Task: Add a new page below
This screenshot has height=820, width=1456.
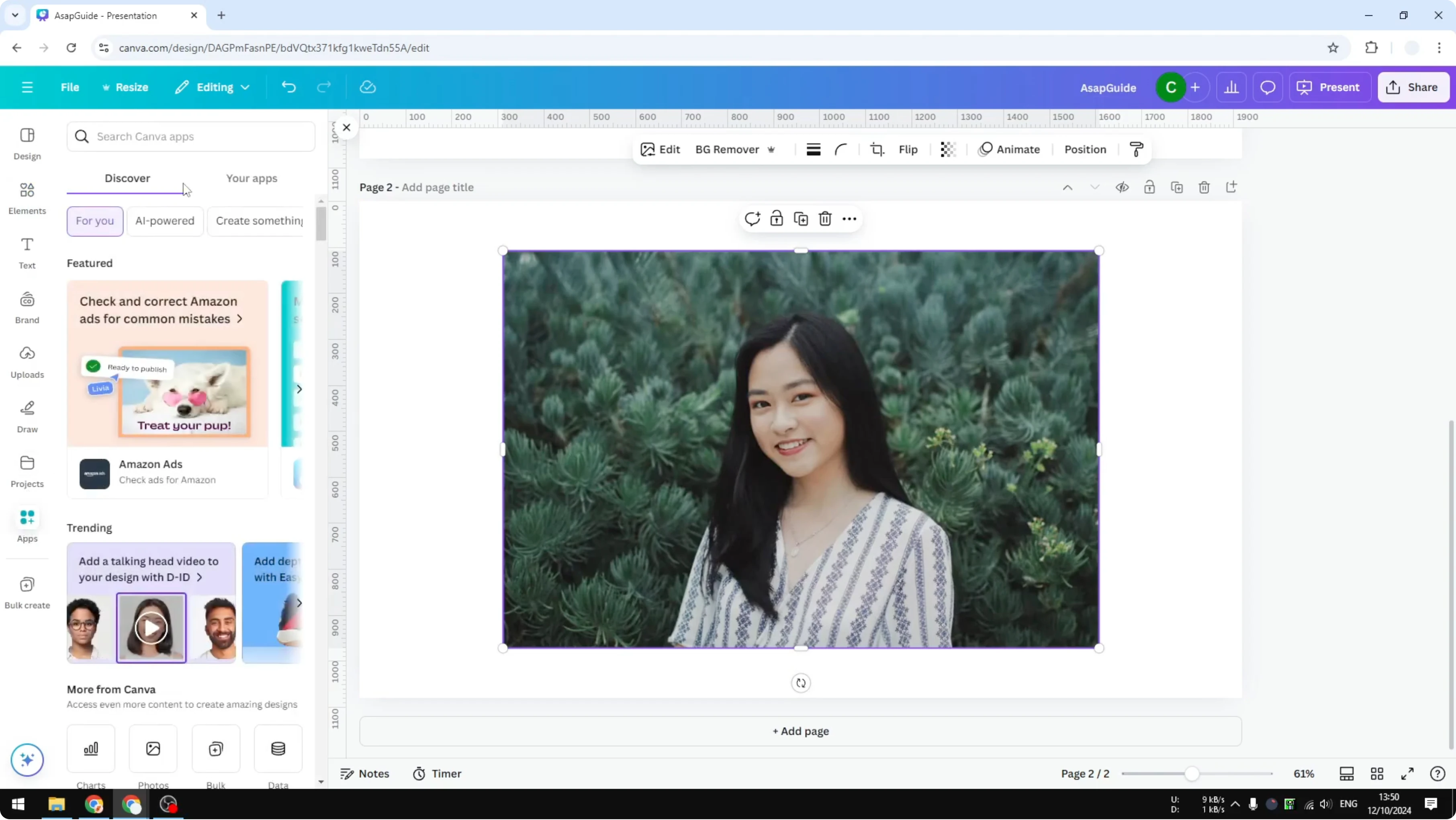Action: [x=800, y=731]
